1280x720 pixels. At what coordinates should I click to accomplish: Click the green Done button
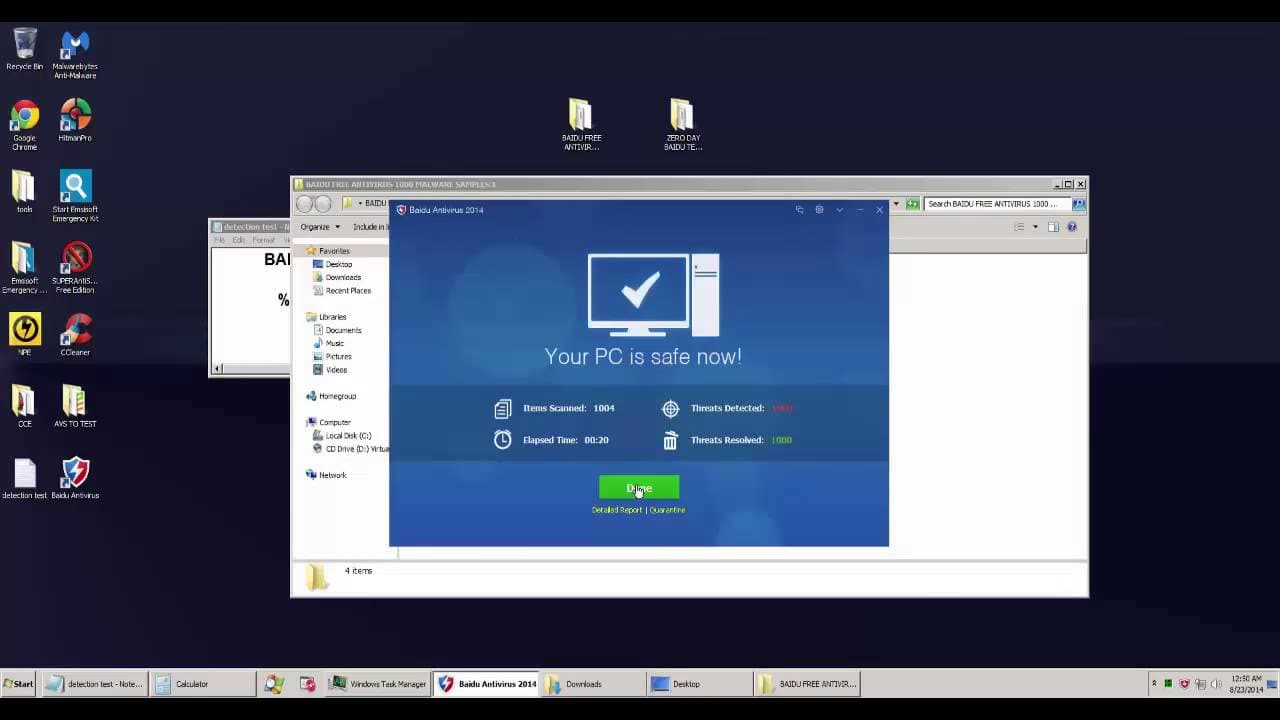[x=639, y=487]
